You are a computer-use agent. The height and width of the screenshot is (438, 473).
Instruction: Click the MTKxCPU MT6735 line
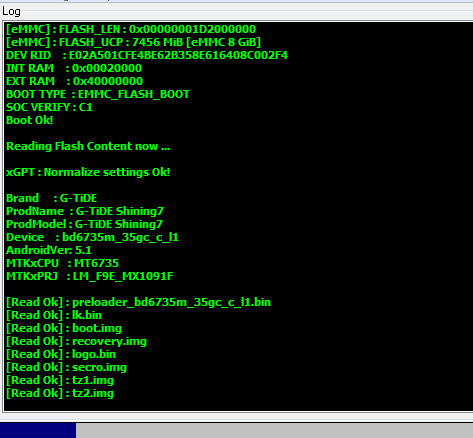[x=62, y=263]
